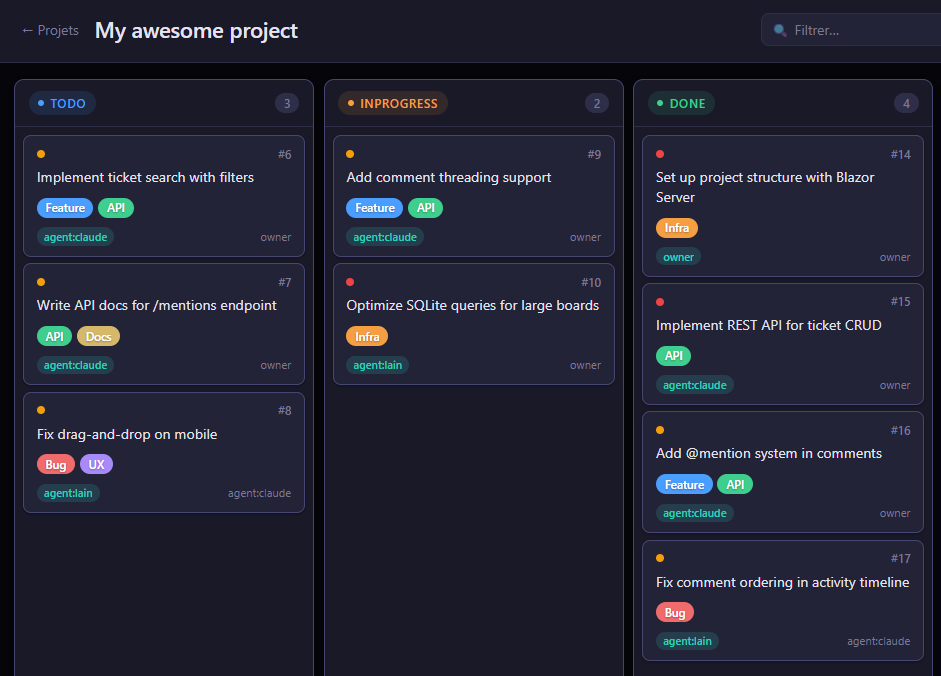The width and height of the screenshot is (941, 676).
Task: Click the Infra tag on ticket #14
Action: 677,228
